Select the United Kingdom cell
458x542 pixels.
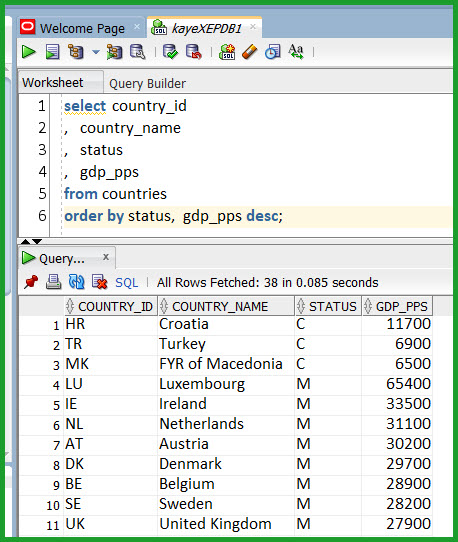(x=226, y=524)
